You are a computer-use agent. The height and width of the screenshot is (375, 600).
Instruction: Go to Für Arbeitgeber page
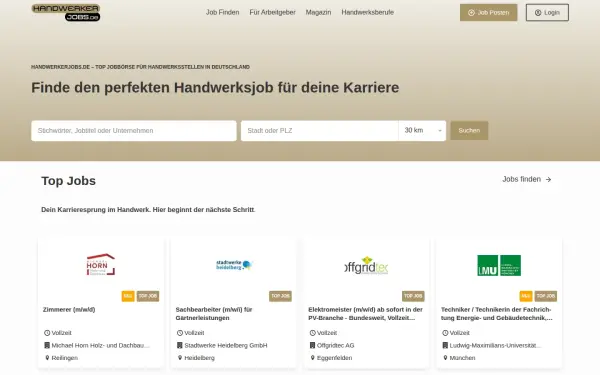(x=272, y=12)
